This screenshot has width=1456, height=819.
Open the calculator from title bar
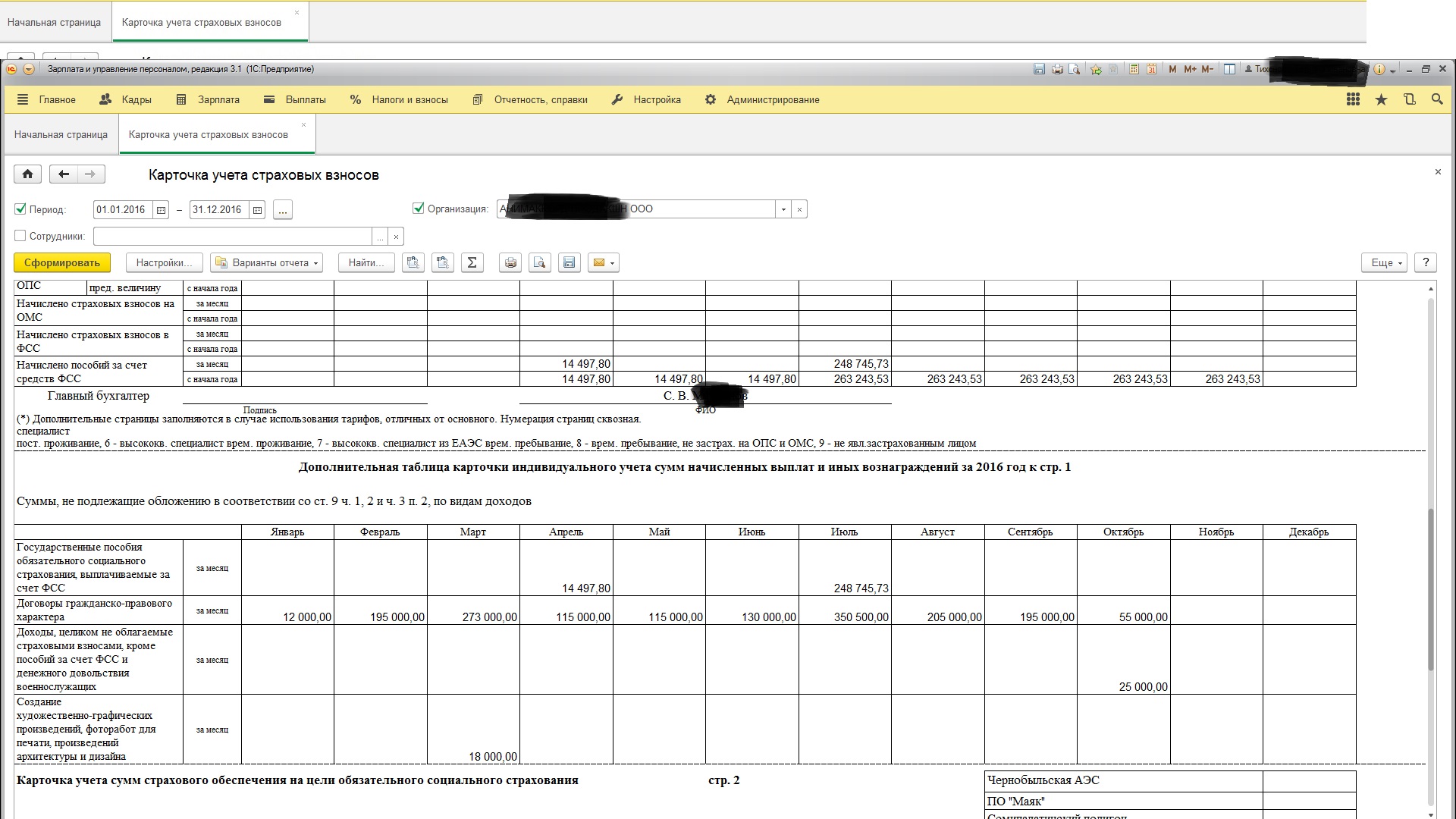coord(1134,69)
